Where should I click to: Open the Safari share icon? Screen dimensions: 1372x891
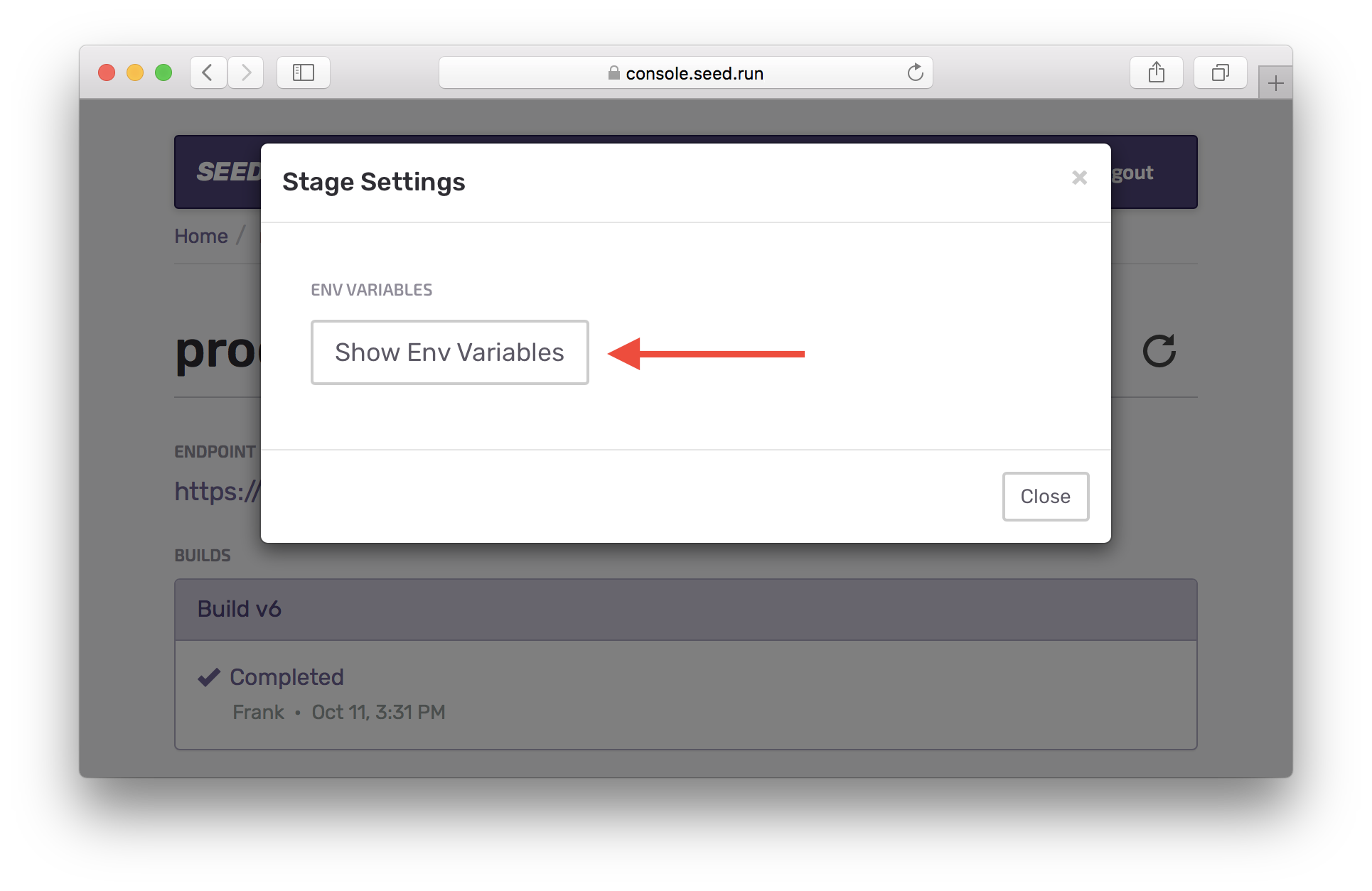point(1157,72)
